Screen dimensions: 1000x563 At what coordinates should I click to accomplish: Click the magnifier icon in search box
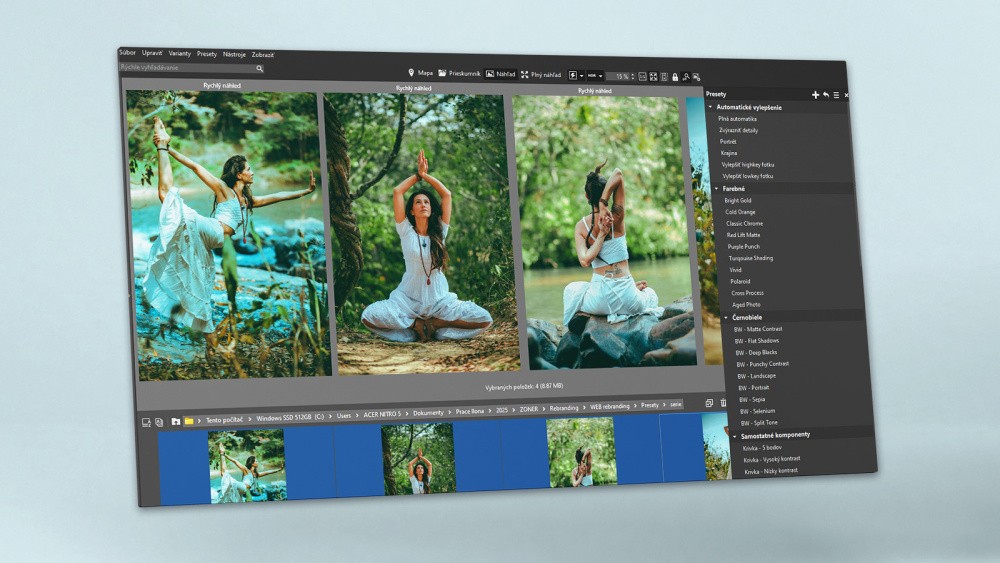259,69
